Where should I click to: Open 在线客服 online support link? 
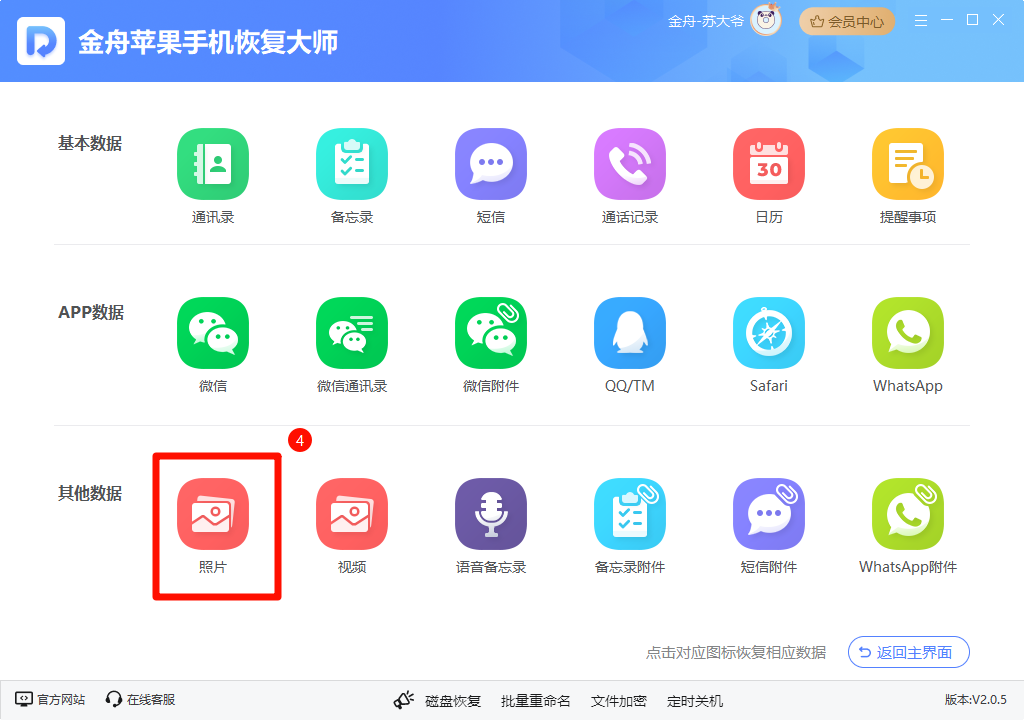[140, 700]
